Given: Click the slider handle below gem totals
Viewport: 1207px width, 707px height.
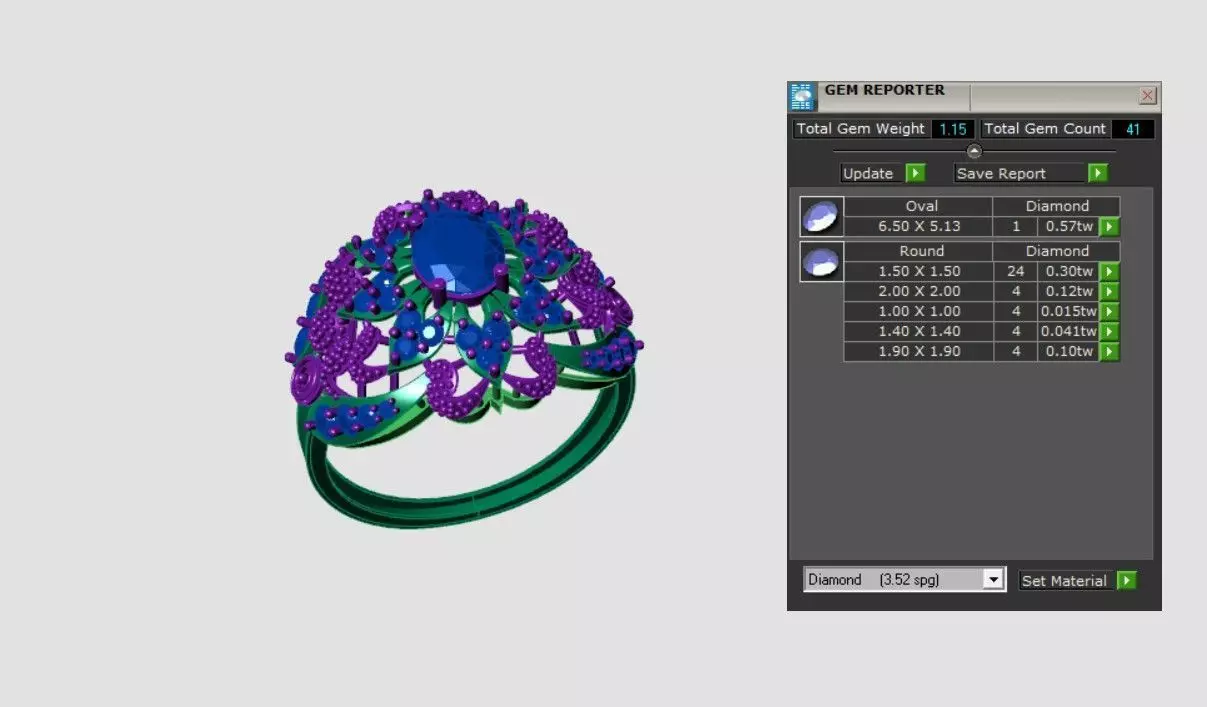Looking at the screenshot, I should pyautogui.click(x=974, y=151).
